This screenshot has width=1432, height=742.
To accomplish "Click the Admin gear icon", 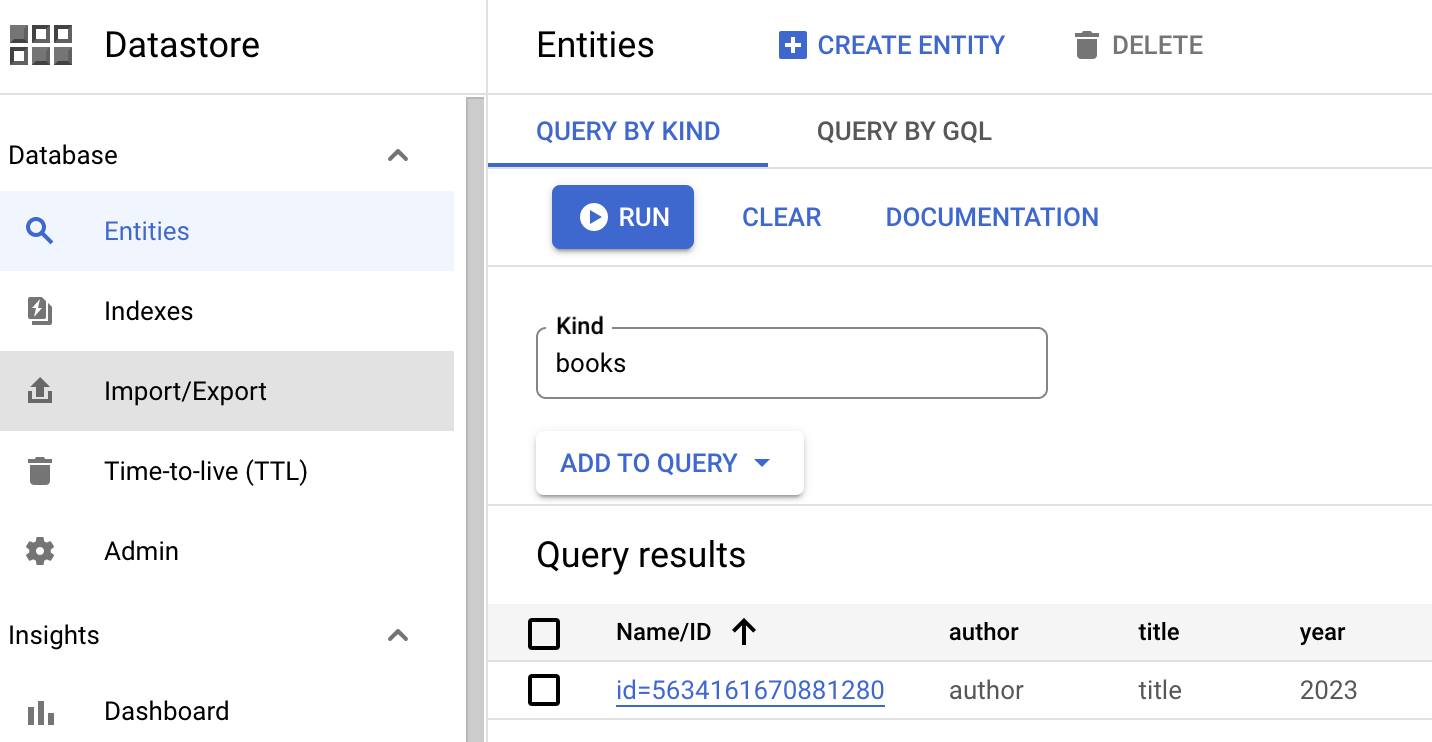I will 39,551.
